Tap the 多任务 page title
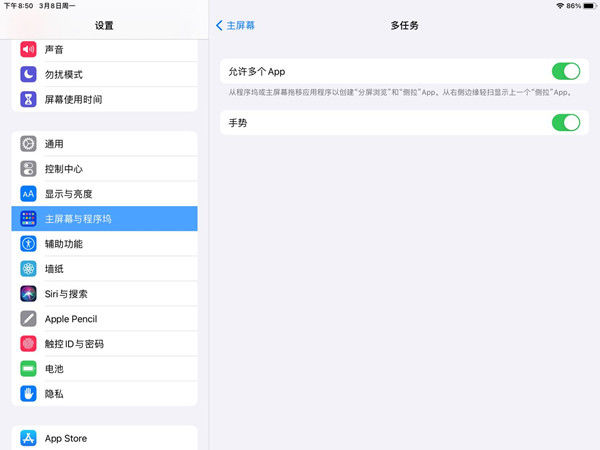 pos(404,26)
